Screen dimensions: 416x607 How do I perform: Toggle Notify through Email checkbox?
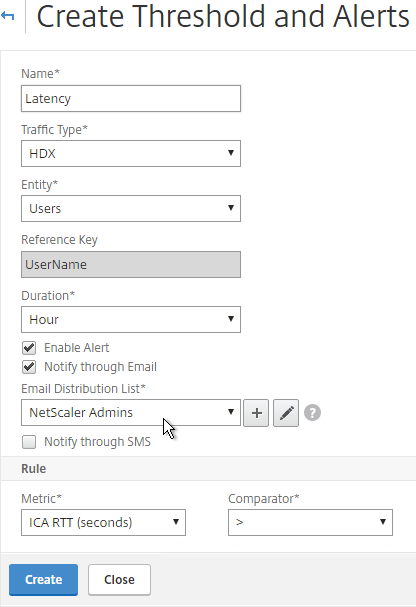(x=29, y=367)
